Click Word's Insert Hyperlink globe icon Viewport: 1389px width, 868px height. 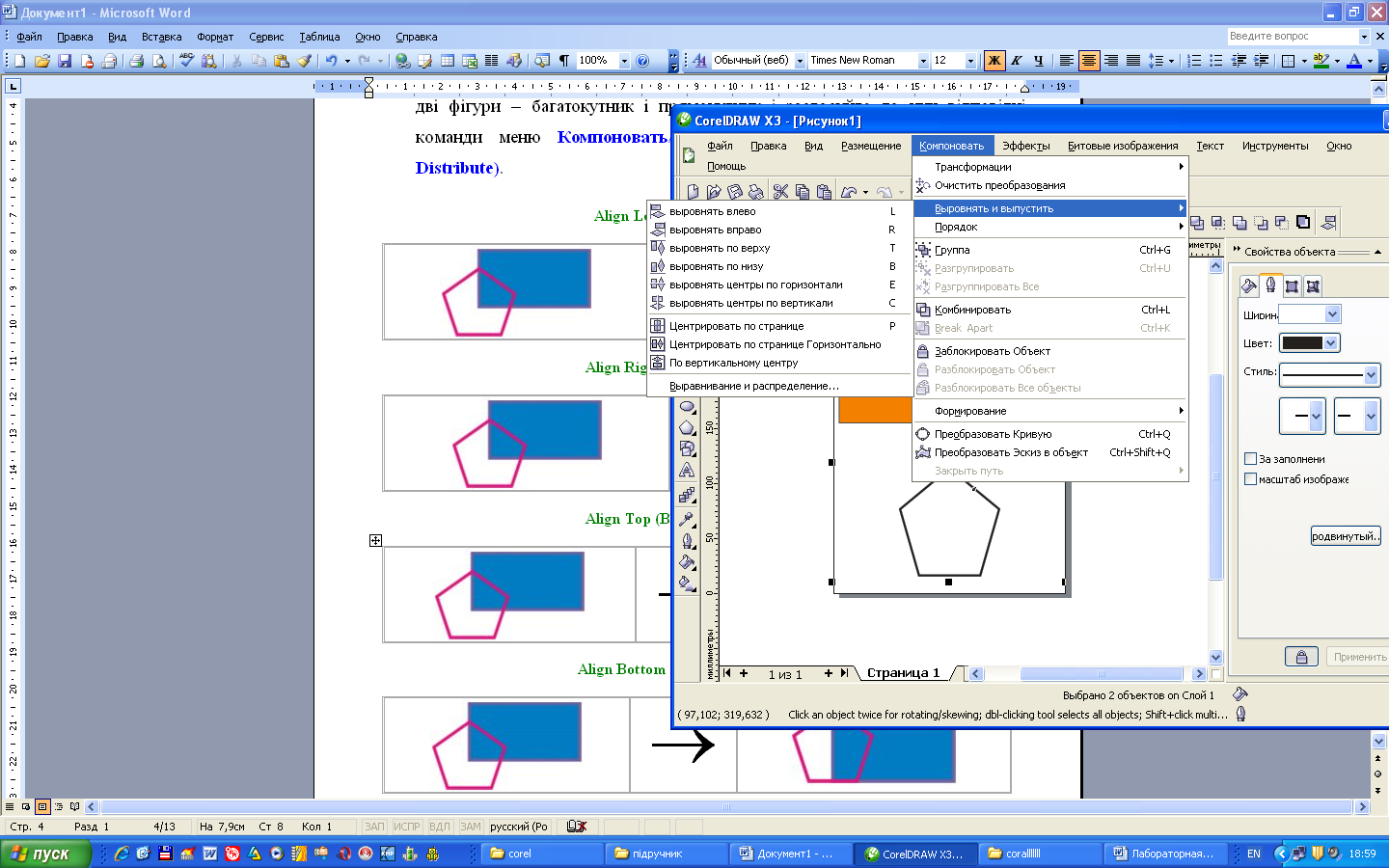pyautogui.click(x=403, y=61)
